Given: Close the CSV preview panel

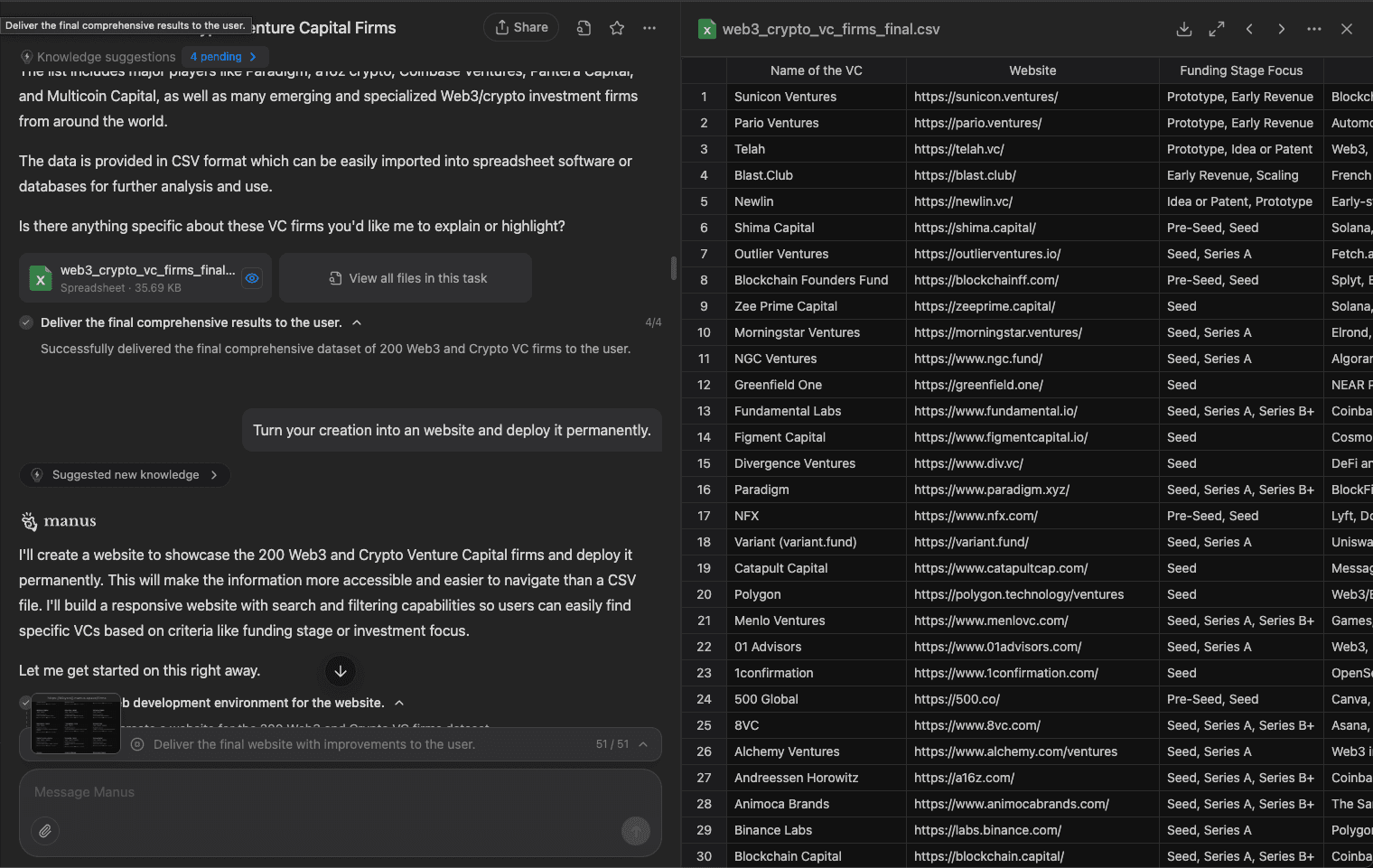Looking at the screenshot, I should pyautogui.click(x=1347, y=29).
